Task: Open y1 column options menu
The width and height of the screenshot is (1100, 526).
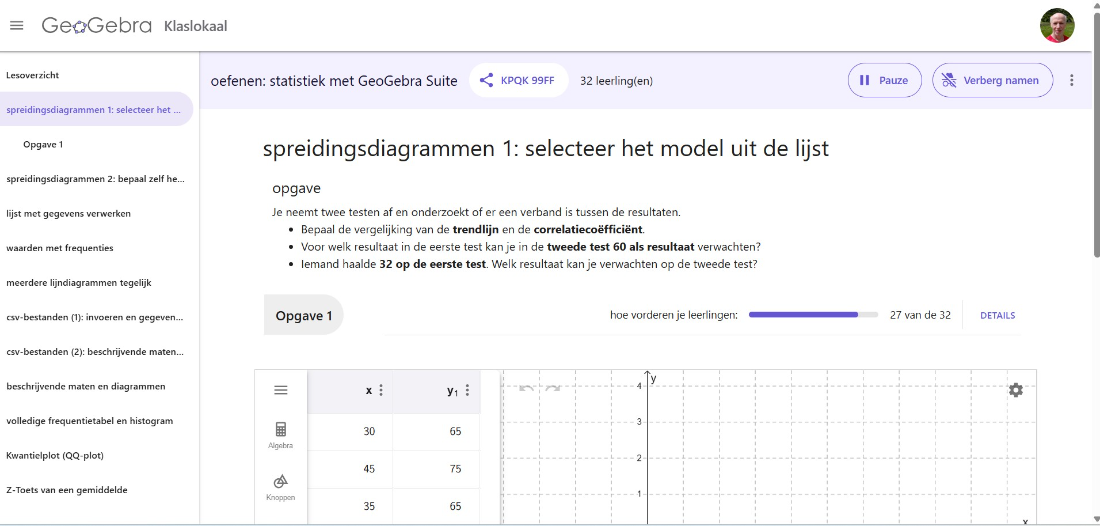Action: (x=467, y=390)
